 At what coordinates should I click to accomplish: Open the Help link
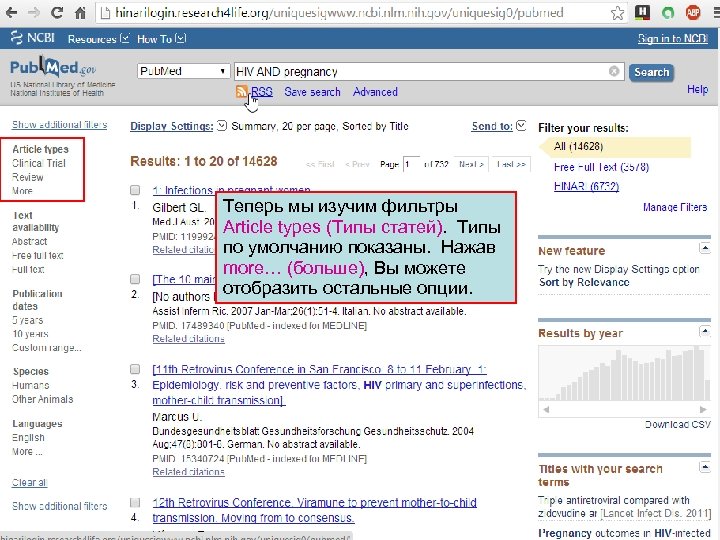click(x=697, y=89)
